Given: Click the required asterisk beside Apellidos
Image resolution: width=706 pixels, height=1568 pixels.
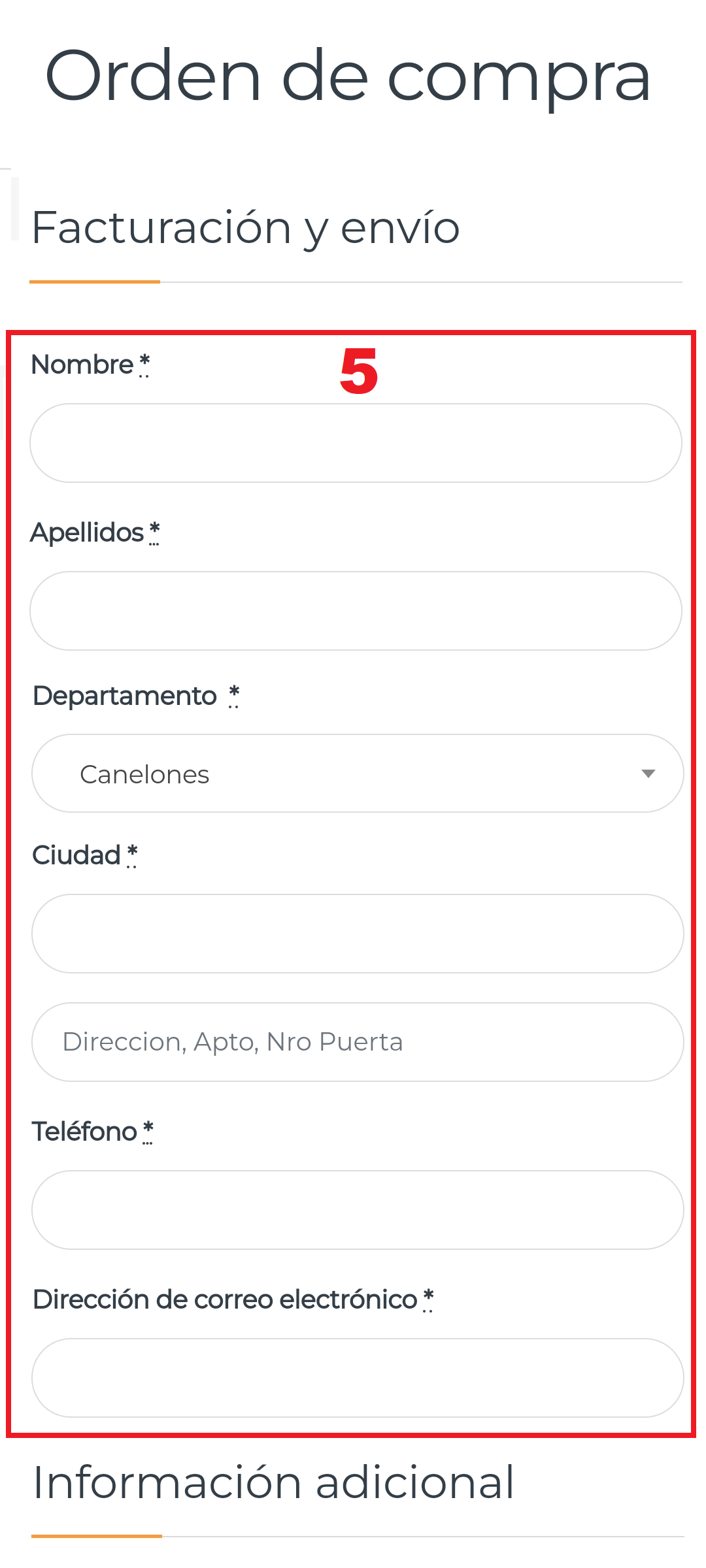Looking at the screenshot, I should [x=154, y=531].
